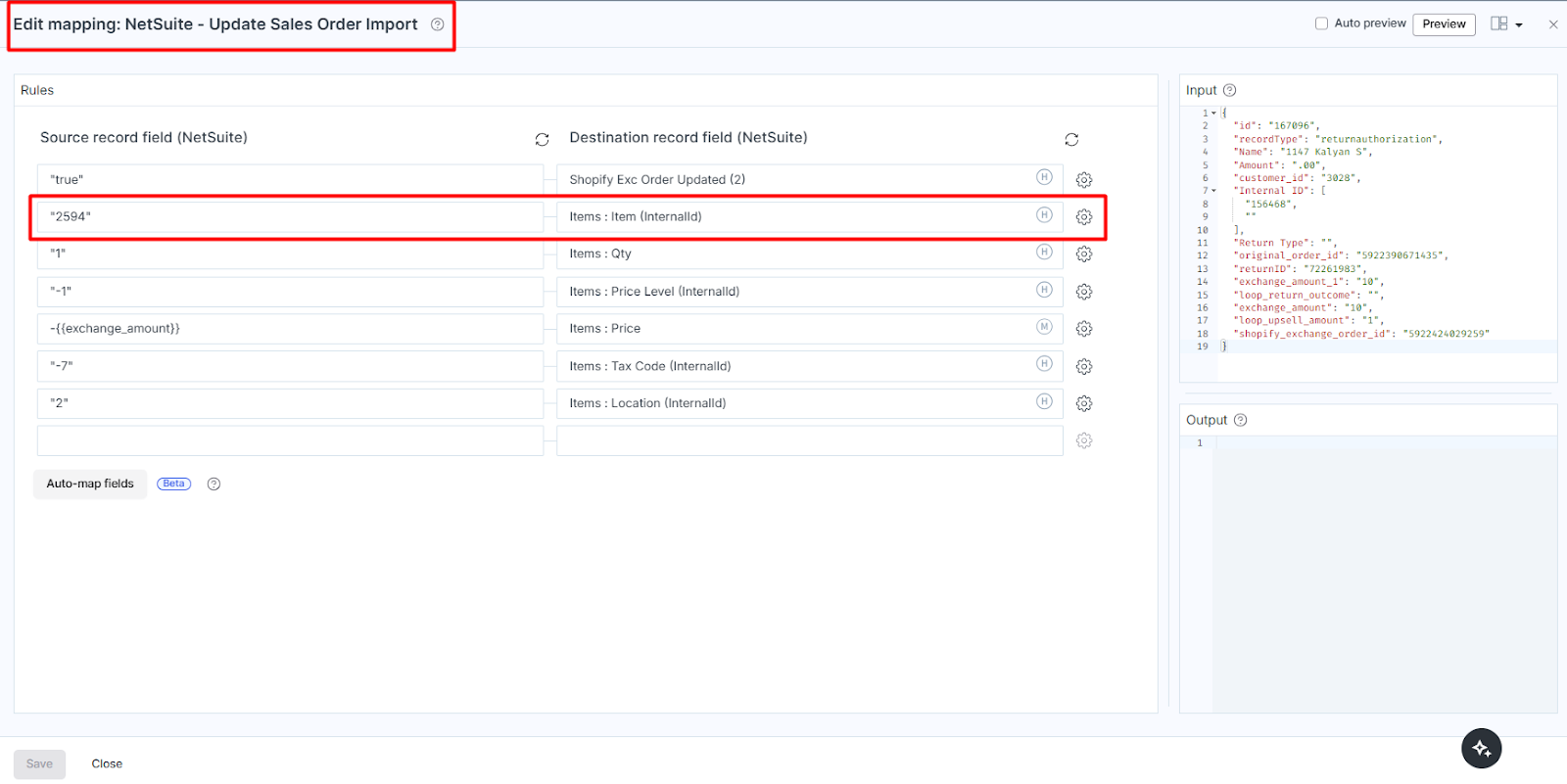1567x784 pixels.
Task: Open settings for Items : Tax Code row
Action: tap(1084, 366)
